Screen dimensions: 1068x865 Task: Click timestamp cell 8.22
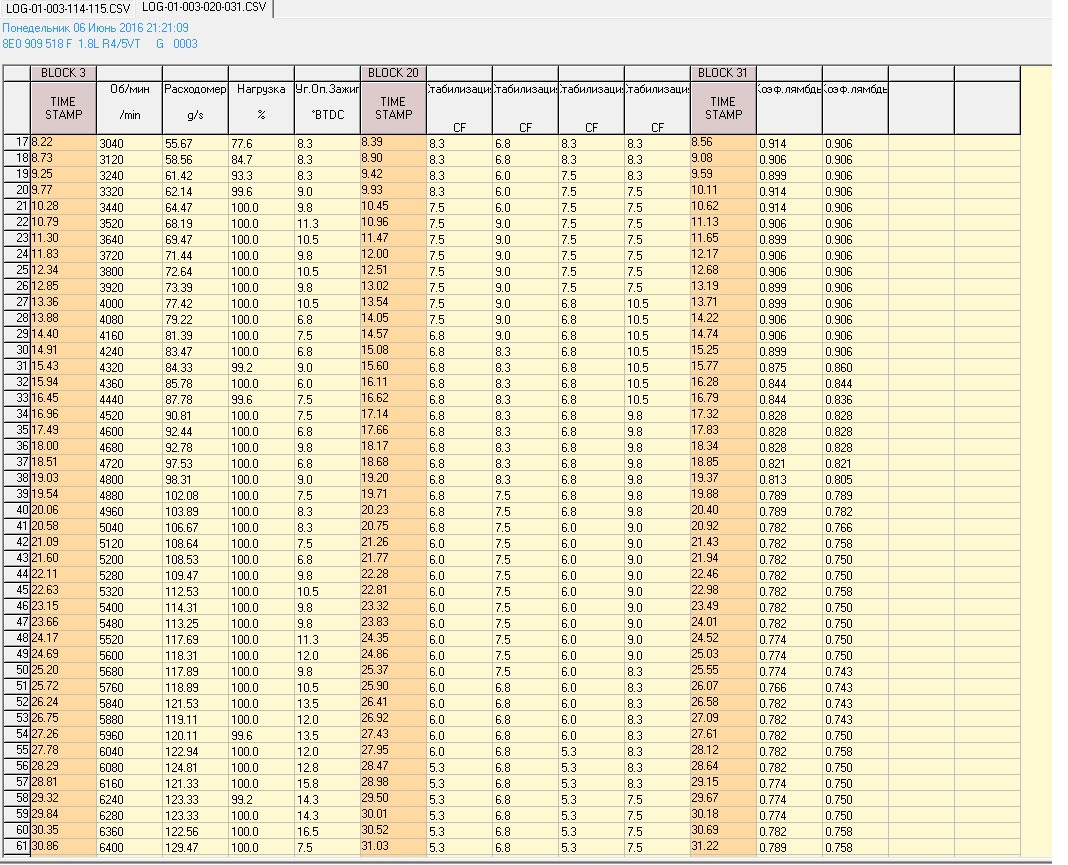coord(63,142)
